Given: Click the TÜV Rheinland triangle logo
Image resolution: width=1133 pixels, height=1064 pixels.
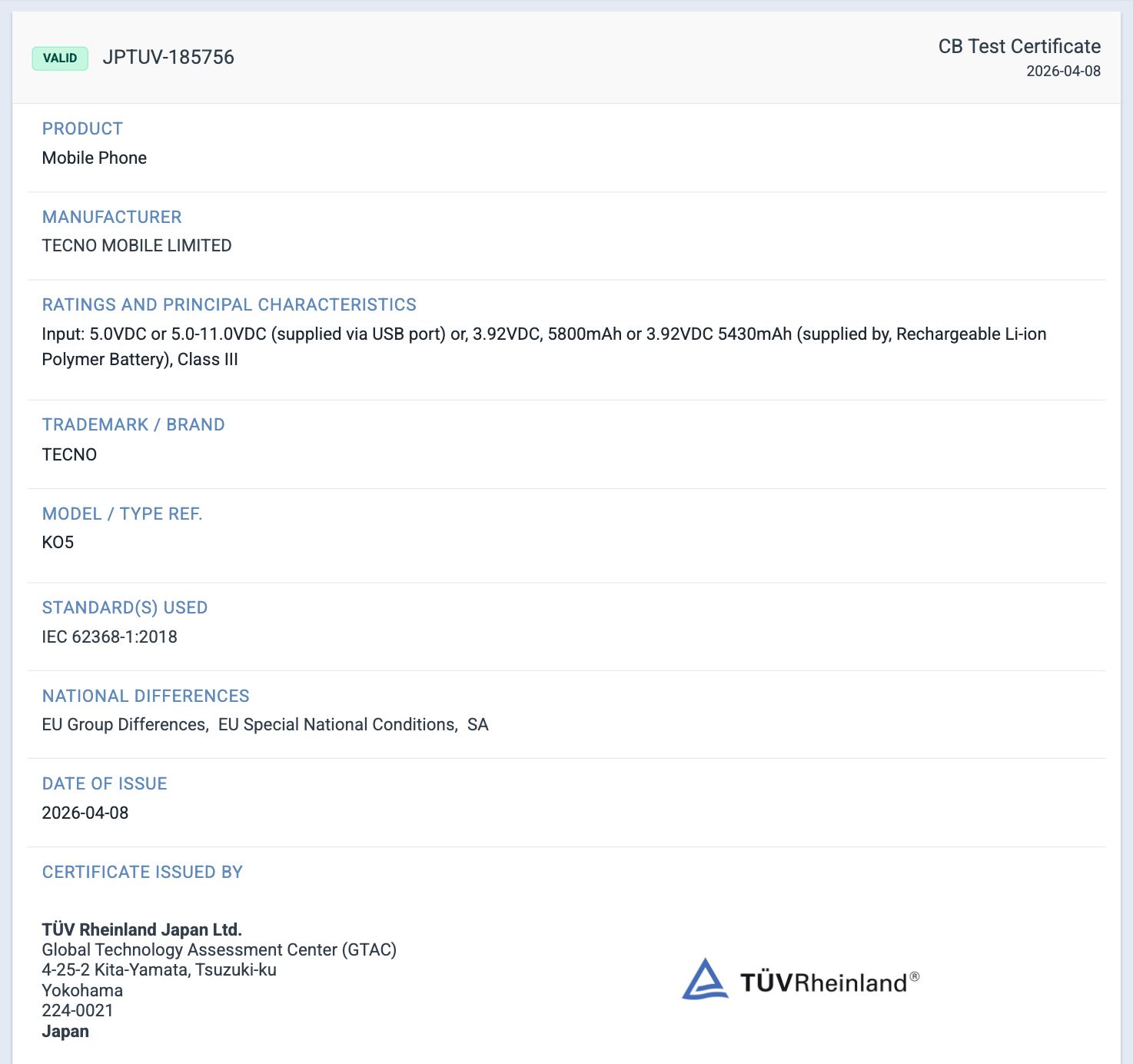Looking at the screenshot, I should click(x=705, y=979).
